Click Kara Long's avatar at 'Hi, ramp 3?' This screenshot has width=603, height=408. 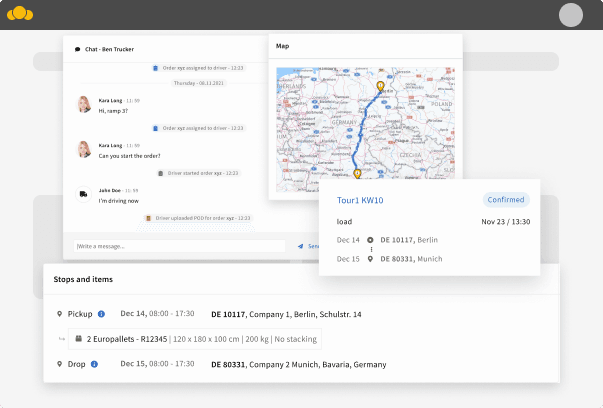click(x=83, y=104)
